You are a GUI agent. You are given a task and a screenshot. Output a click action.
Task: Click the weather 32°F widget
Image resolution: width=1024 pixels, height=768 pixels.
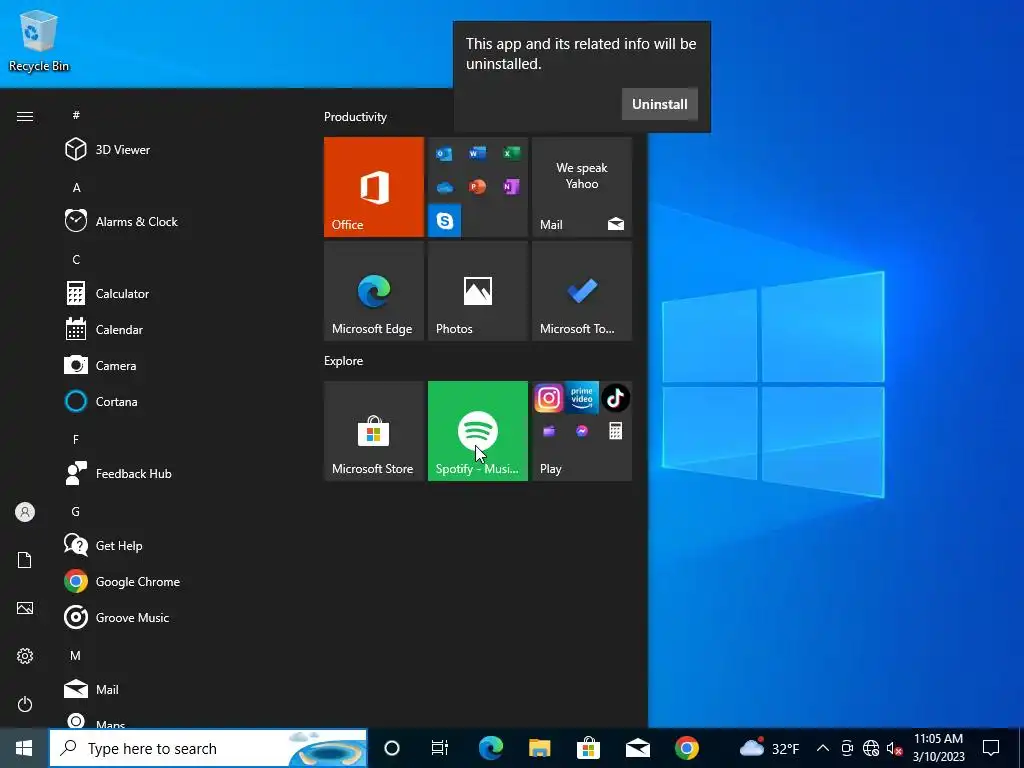pos(769,748)
